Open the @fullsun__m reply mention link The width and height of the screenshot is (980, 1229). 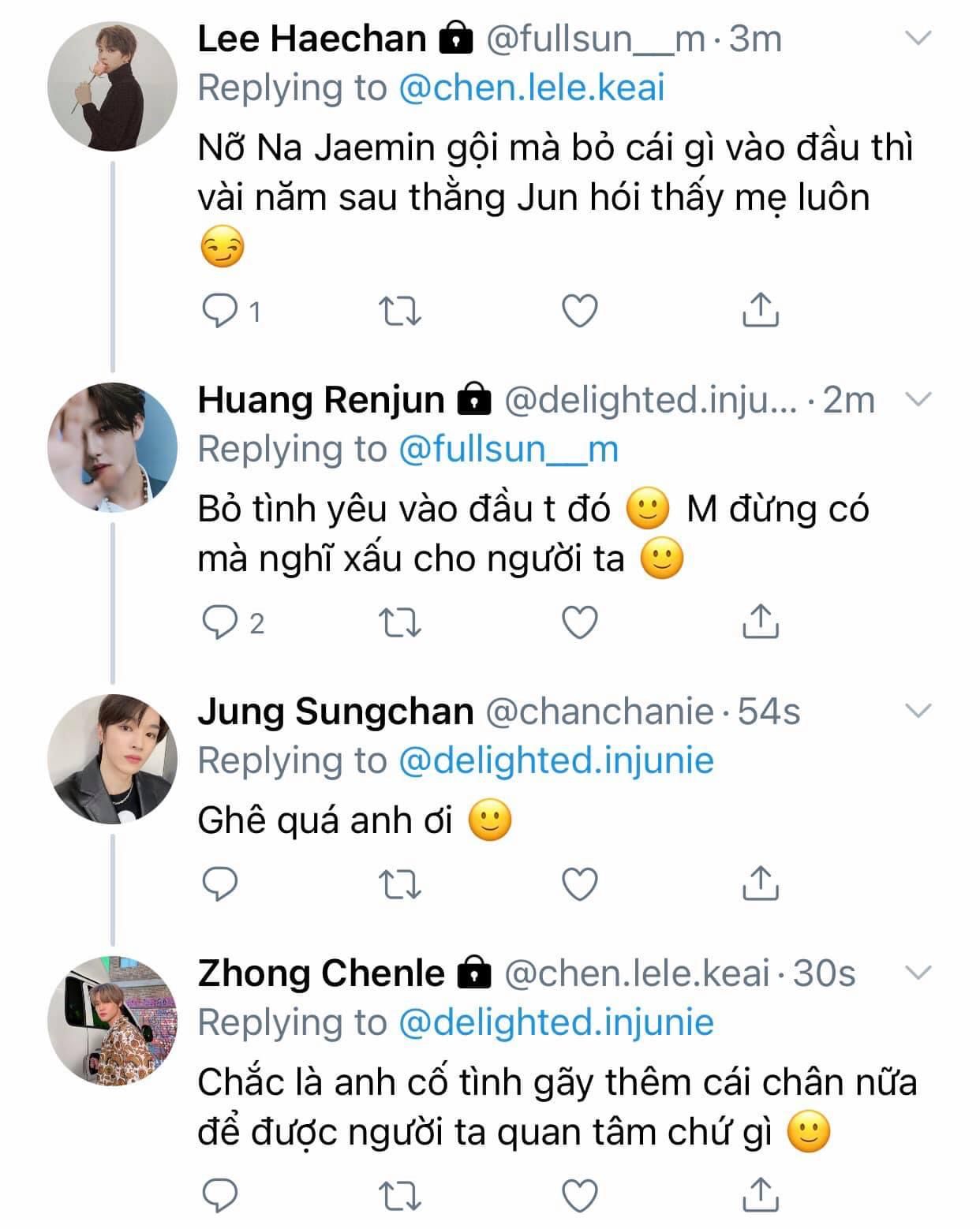[x=508, y=449]
